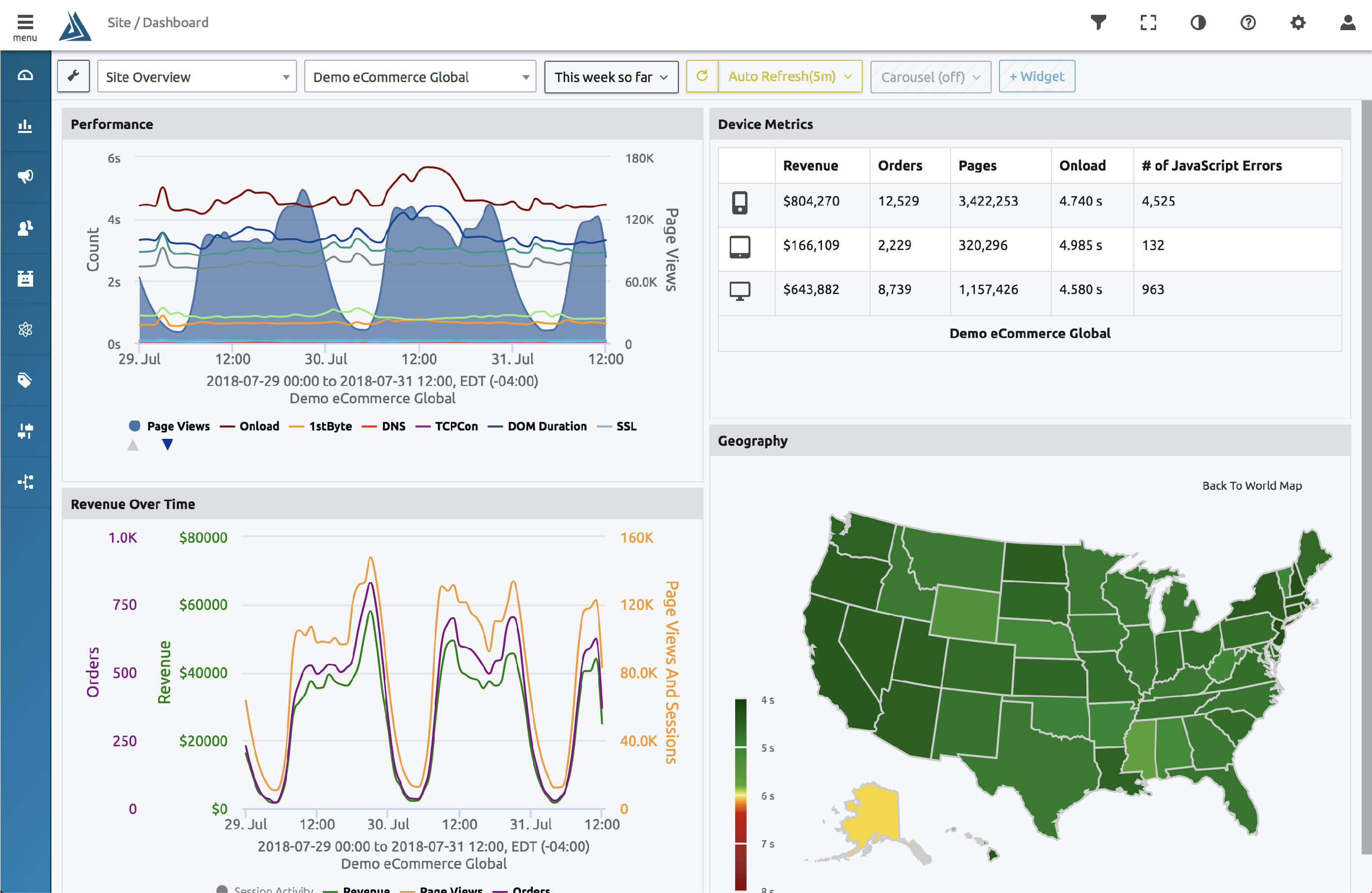Open settings gear icon
1372x893 pixels.
pos(1297,23)
